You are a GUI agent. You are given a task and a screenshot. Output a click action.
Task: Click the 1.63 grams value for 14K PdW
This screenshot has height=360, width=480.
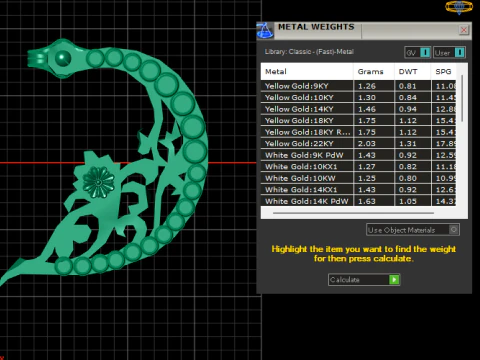click(x=367, y=201)
